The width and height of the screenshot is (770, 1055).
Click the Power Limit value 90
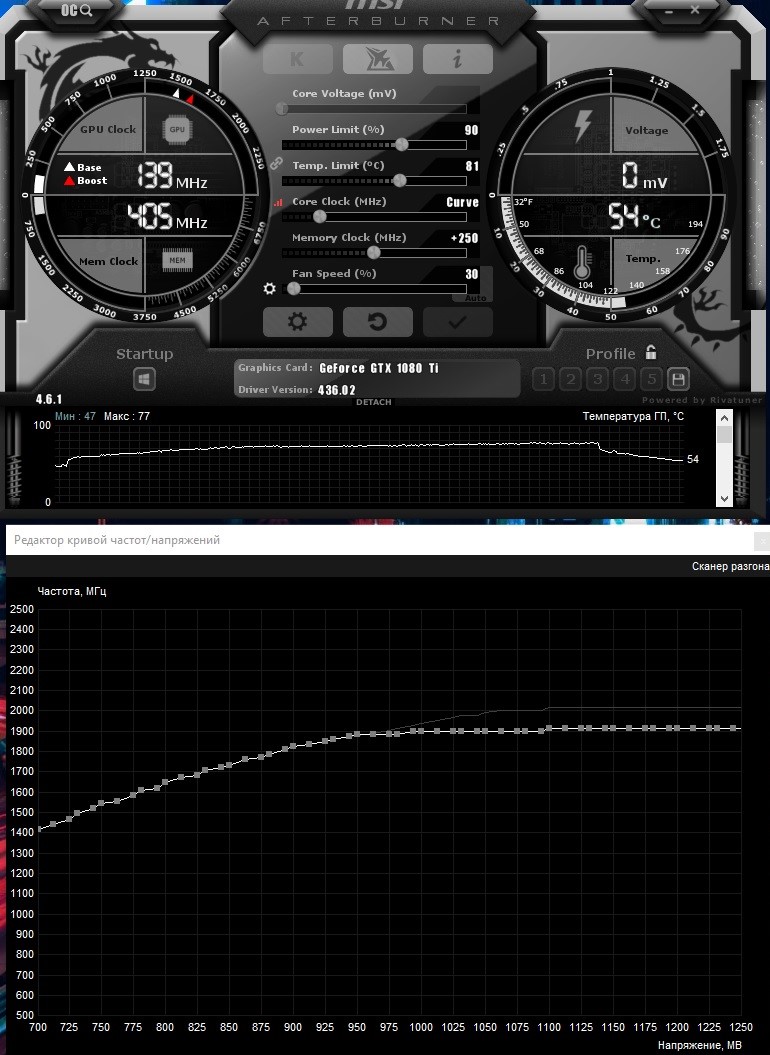point(471,131)
